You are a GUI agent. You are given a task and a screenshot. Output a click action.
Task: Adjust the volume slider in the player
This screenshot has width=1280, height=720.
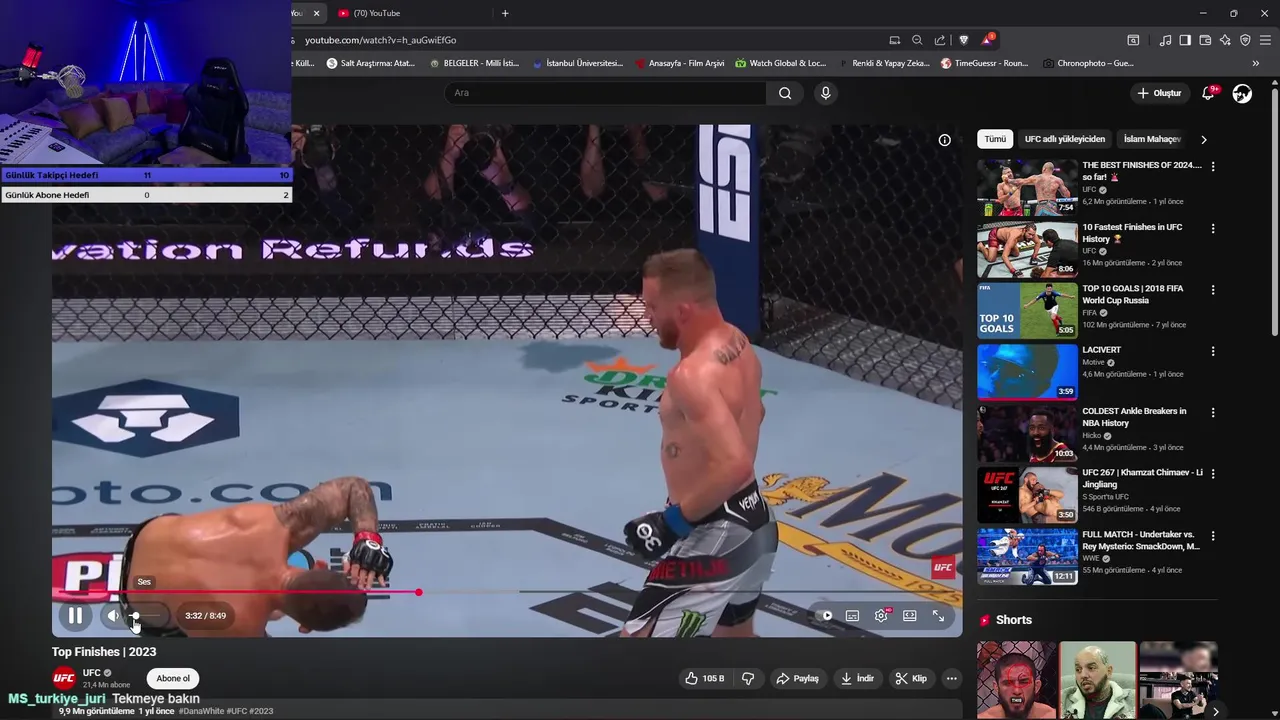tap(146, 616)
